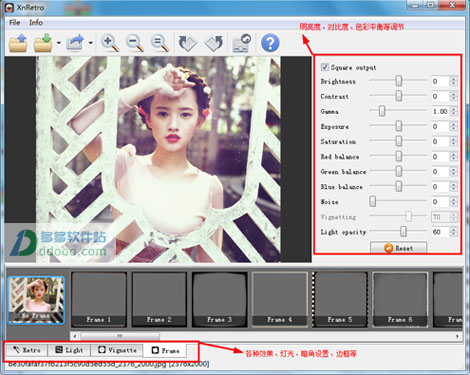This screenshot has width=470, height=375.
Task: Click the Exposure value field
Action: click(440, 126)
